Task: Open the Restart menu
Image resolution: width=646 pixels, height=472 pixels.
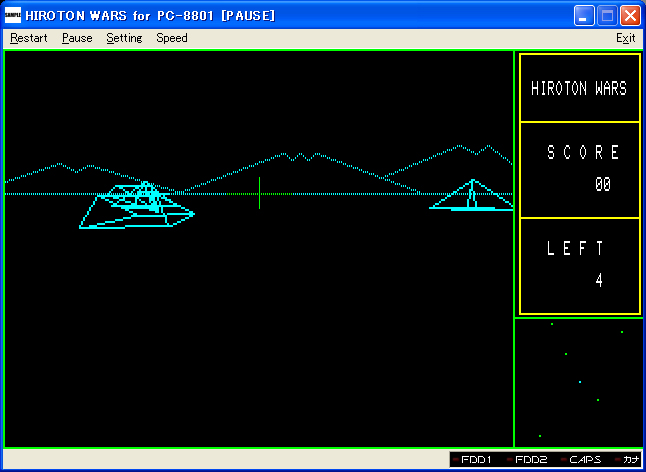Action: [28, 38]
